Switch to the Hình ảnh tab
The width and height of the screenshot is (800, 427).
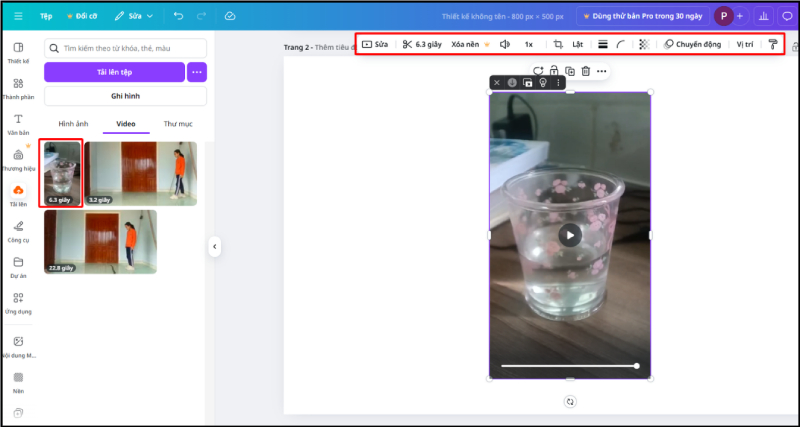[73, 123]
